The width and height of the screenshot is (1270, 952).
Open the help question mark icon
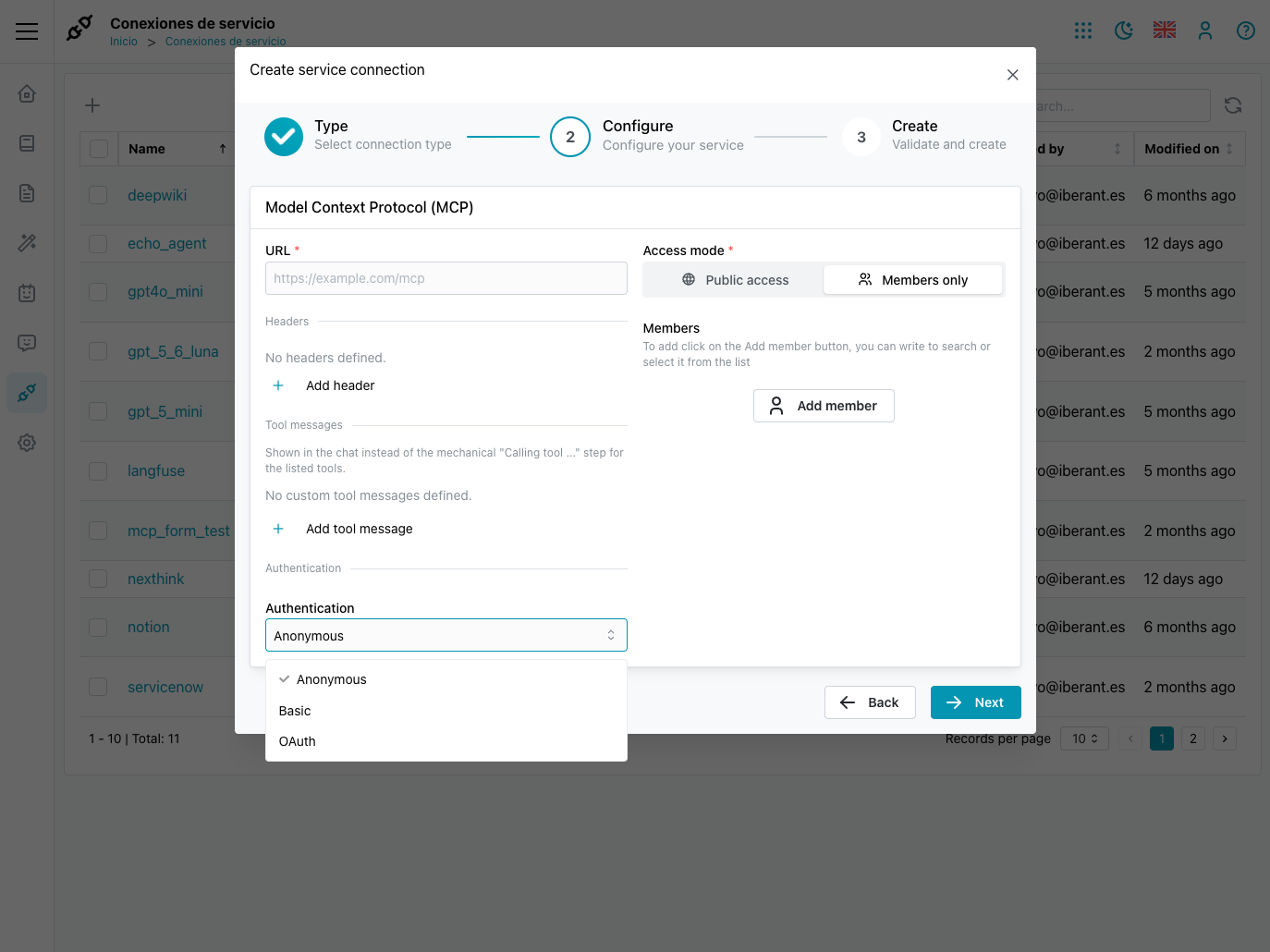coord(1246,31)
